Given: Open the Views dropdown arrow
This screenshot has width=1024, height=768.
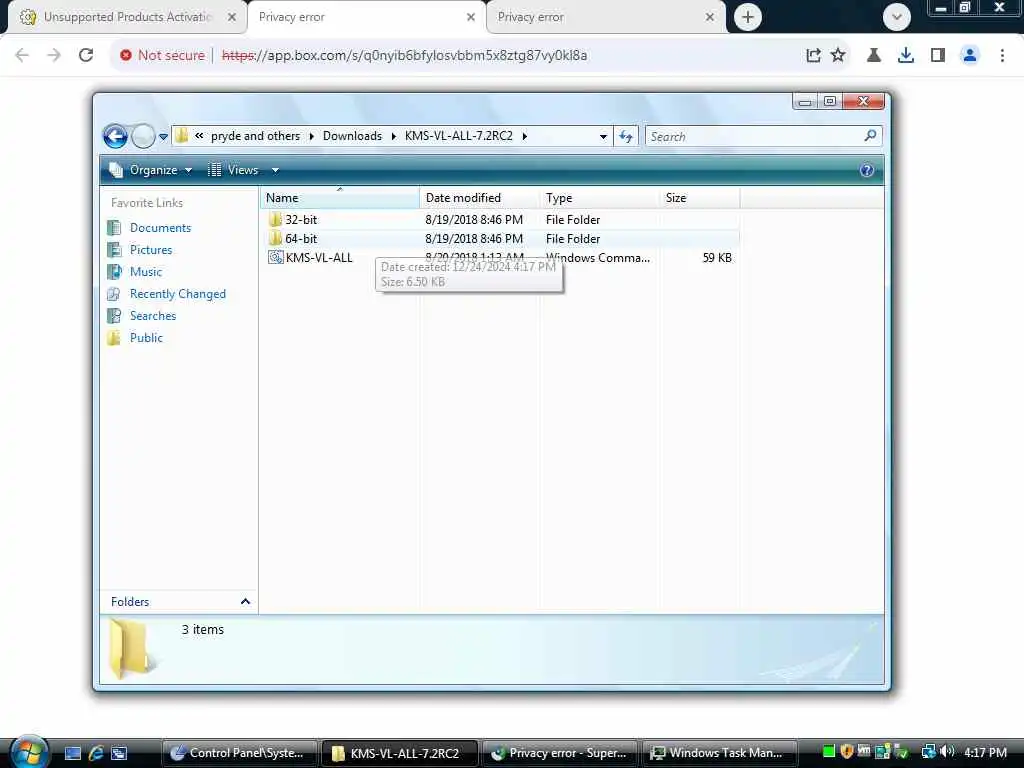Looking at the screenshot, I should (x=276, y=170).
